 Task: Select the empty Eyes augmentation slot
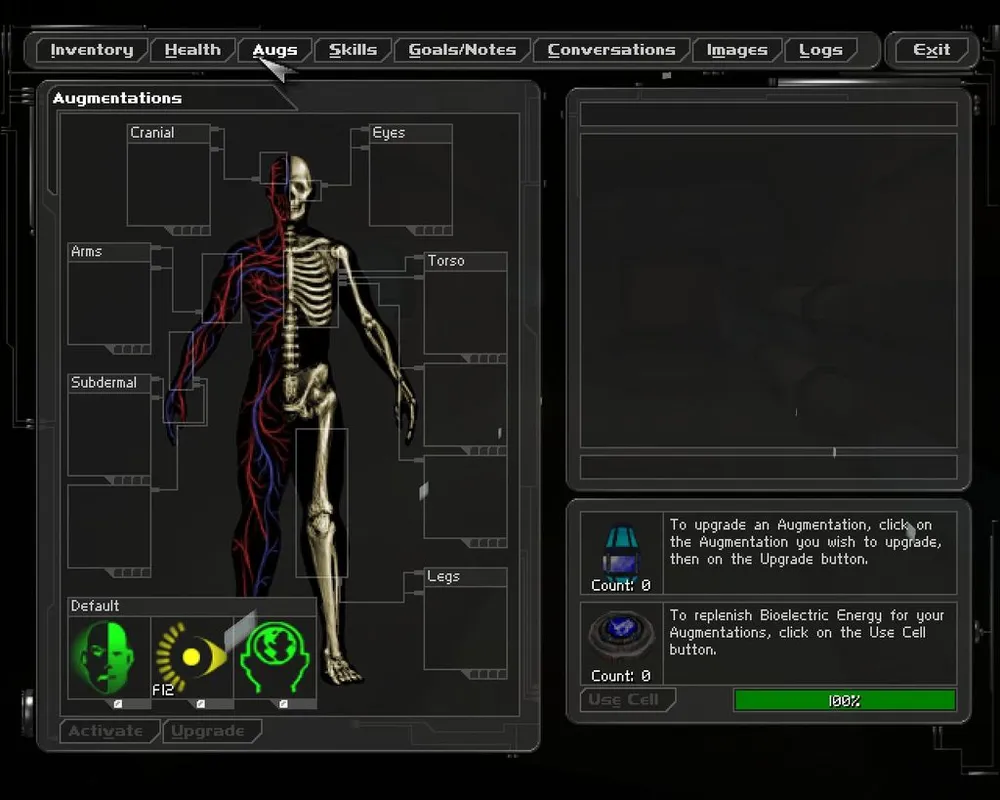pyautogui.click(x=411, y=184)
